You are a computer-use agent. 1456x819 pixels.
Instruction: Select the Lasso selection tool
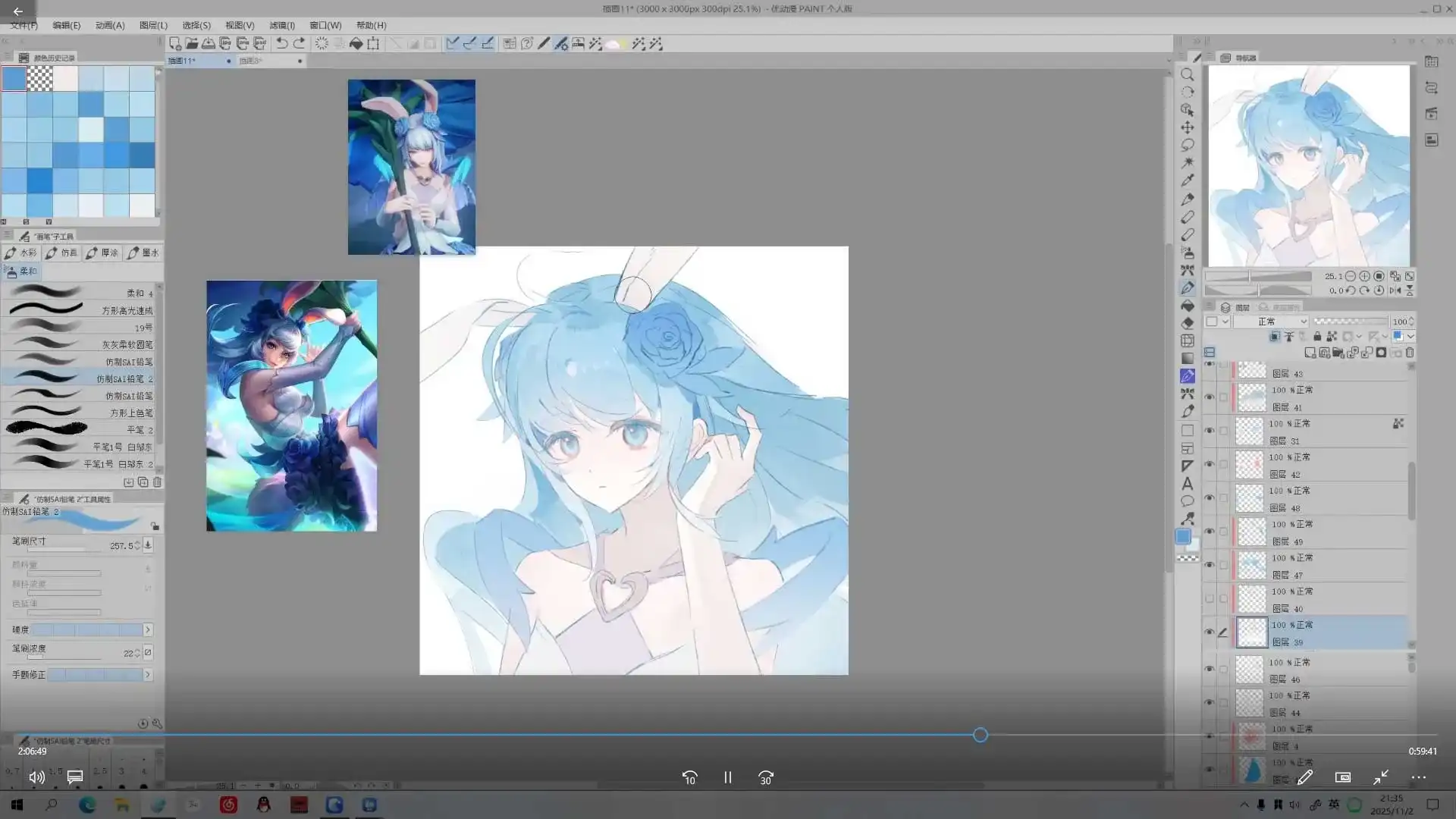tap(1188, 145)
